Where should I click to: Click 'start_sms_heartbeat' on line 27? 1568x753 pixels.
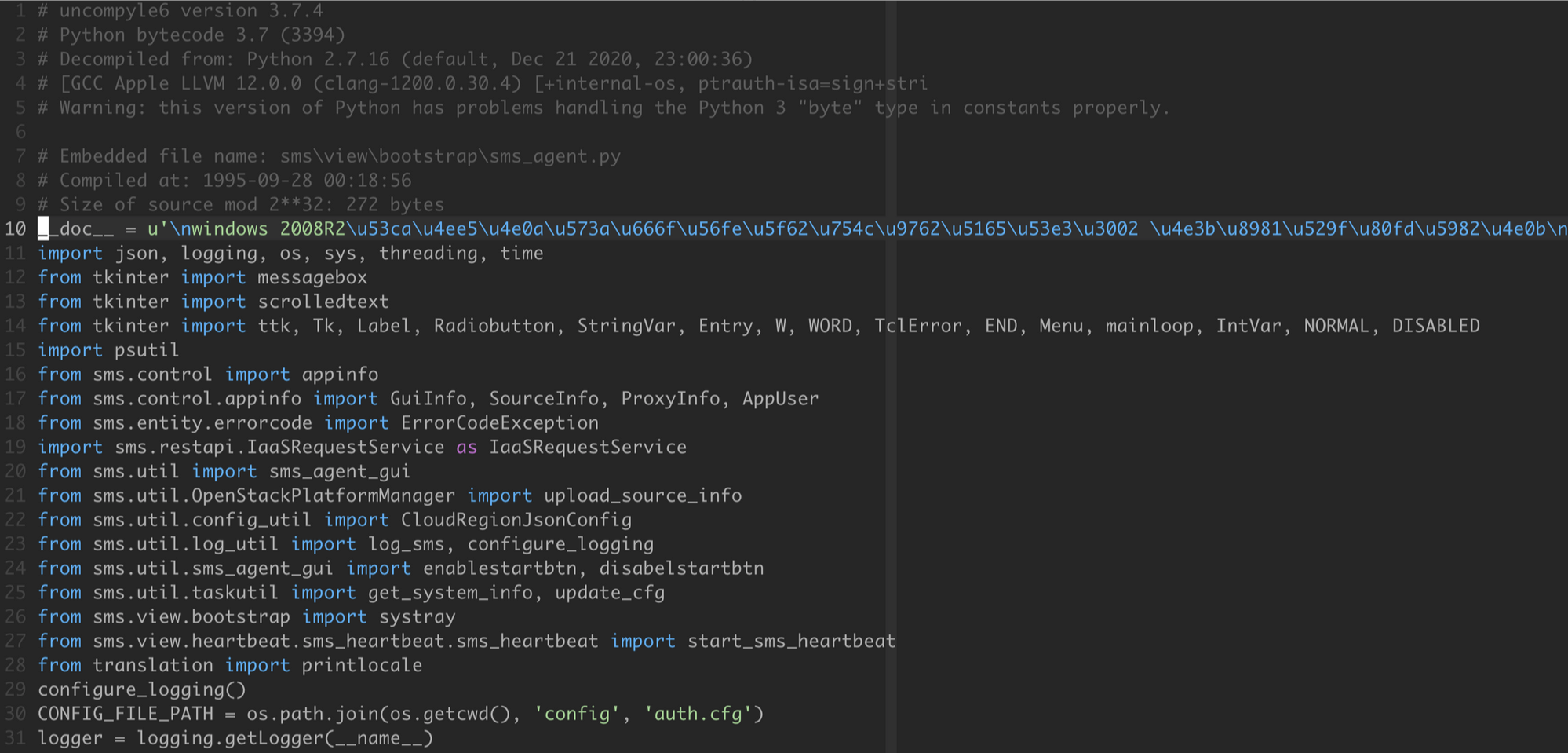click(792, 642)
